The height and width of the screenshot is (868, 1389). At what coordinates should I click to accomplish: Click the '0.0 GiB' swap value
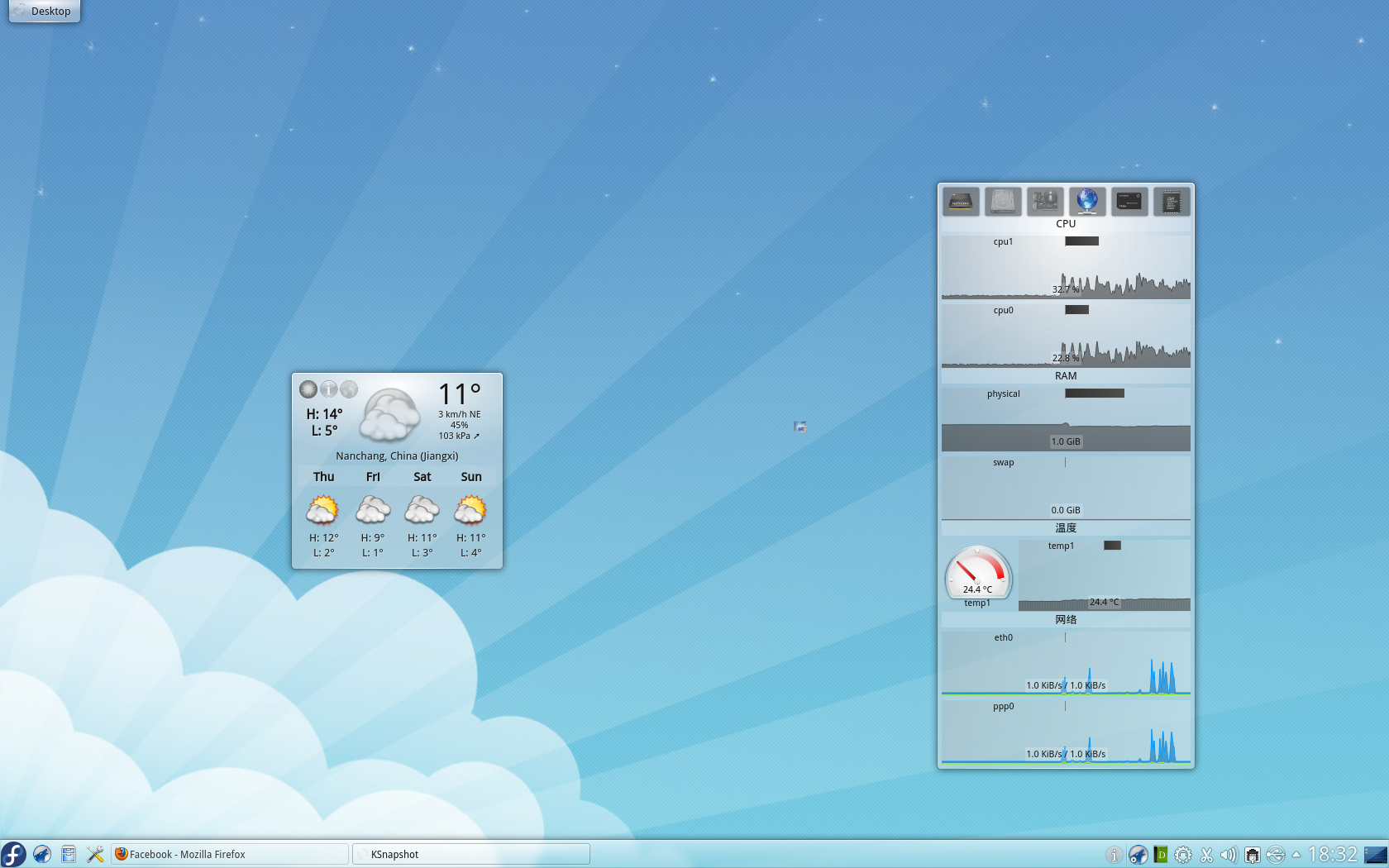[x=1066, y=510]
